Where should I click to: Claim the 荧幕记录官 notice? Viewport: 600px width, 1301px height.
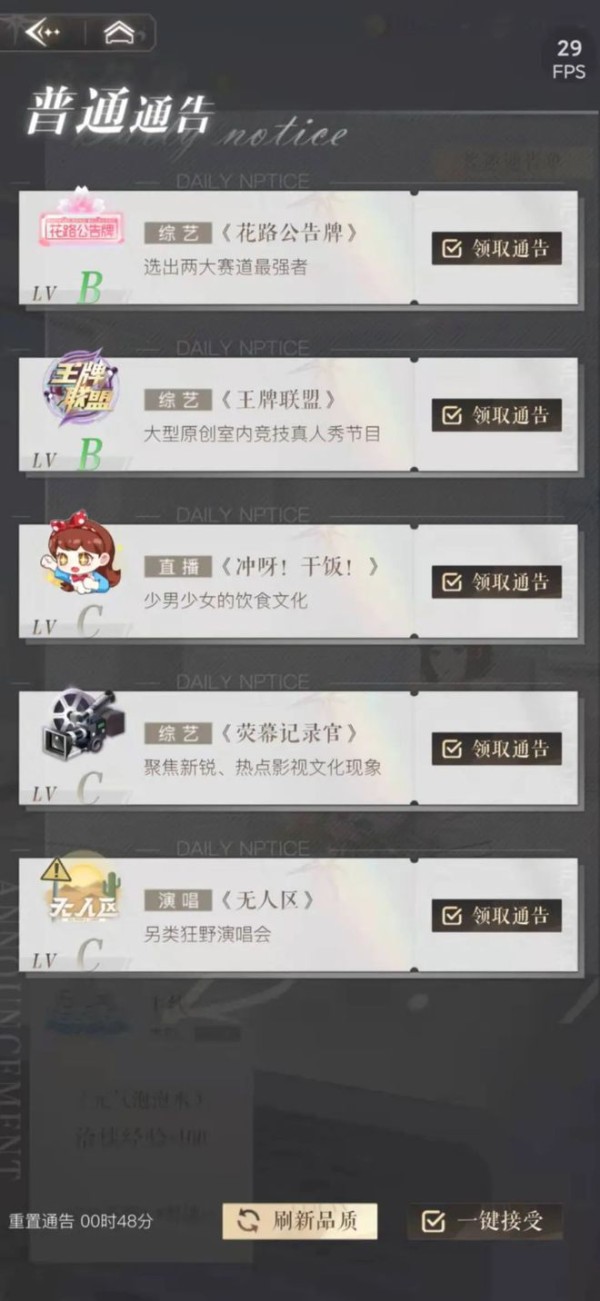pyautogui.click(x=497, y=749)
